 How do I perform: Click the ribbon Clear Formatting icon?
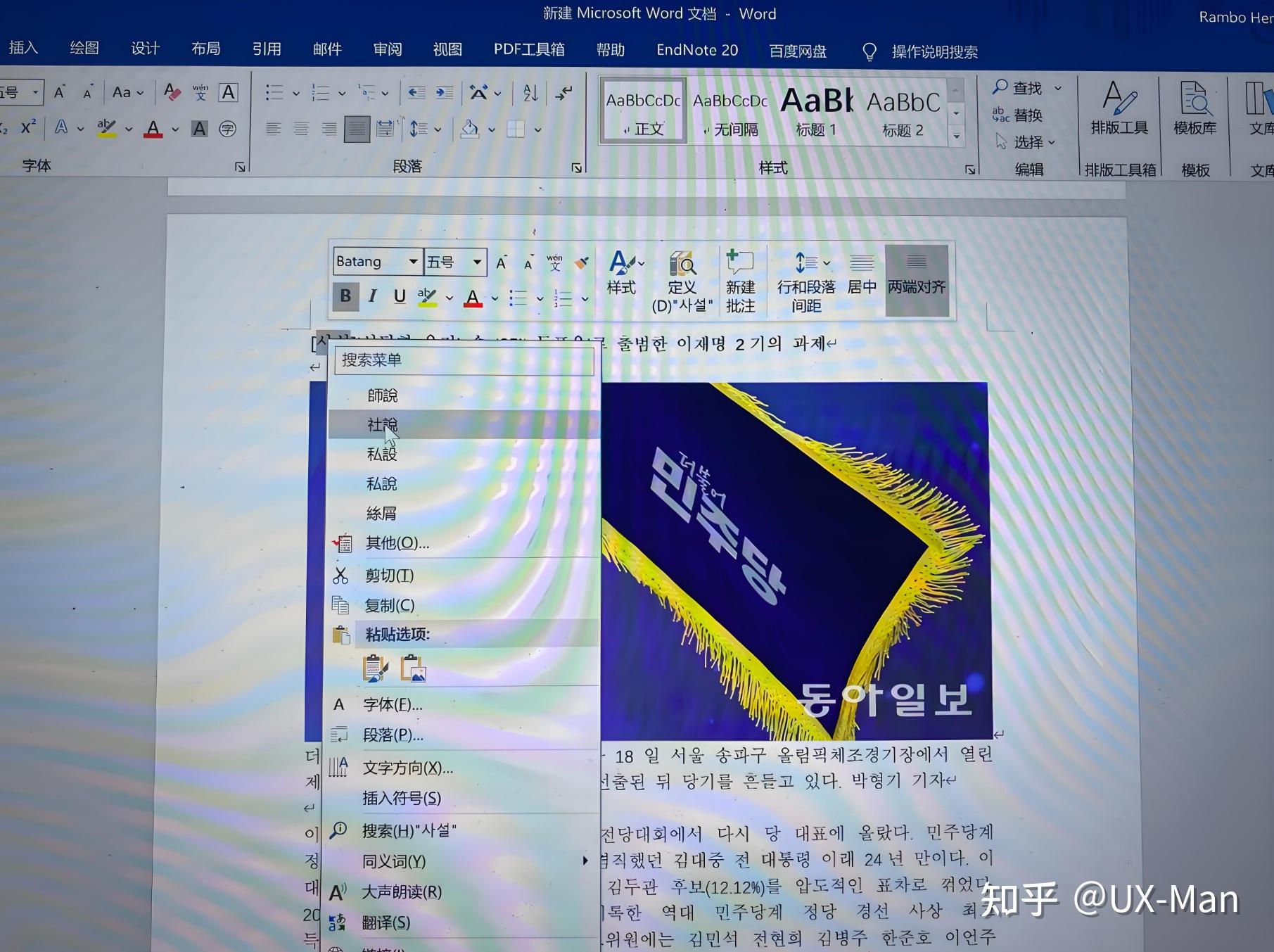pos(172,92)
